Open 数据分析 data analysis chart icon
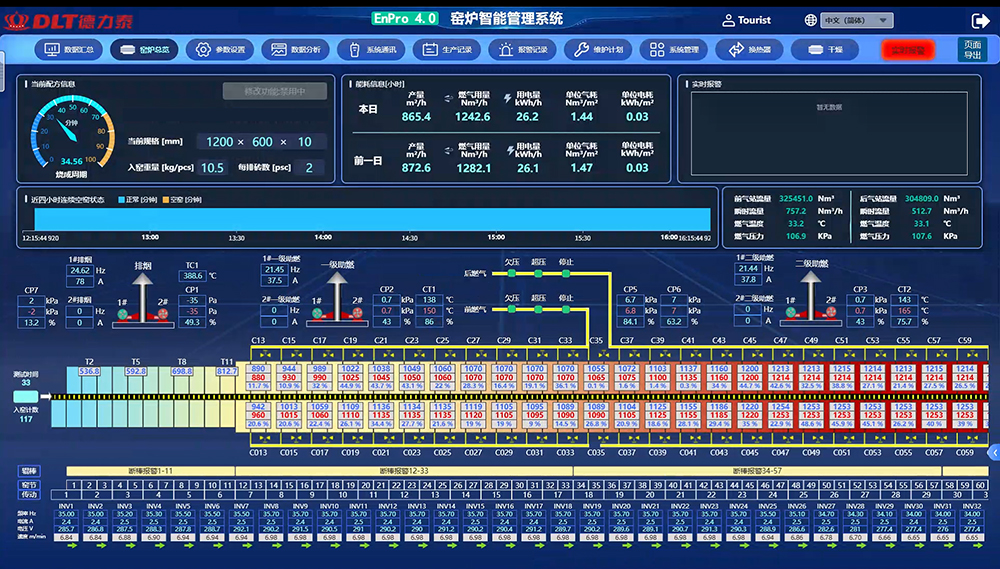 point(279,50)
